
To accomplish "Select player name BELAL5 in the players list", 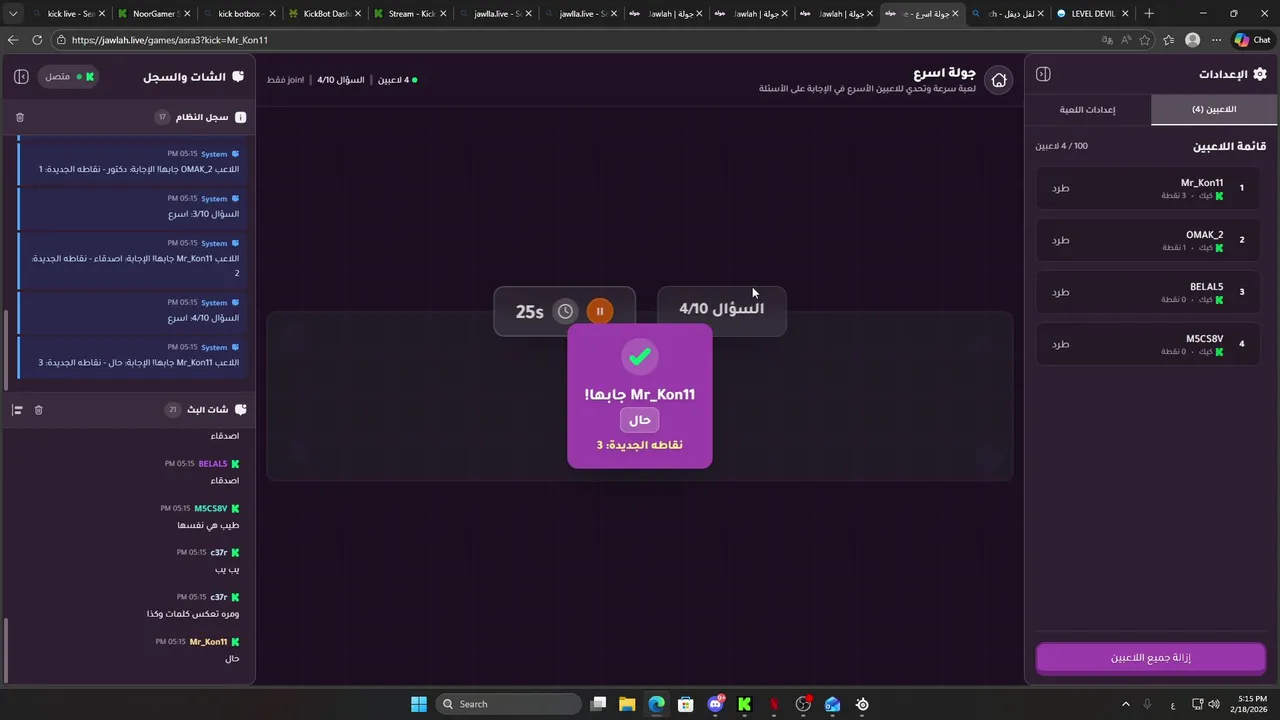I will tap(1206, 287).
